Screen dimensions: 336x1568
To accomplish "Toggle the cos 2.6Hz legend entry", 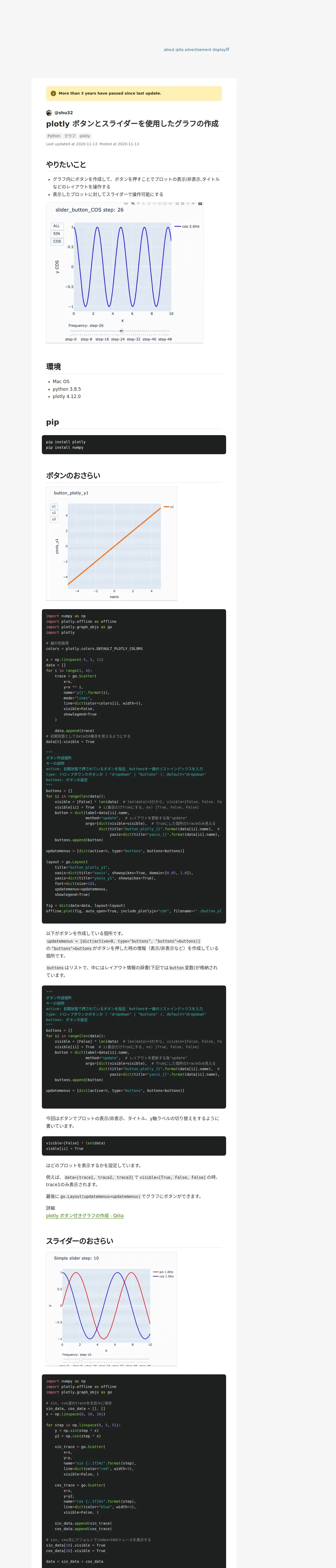I will click(x=187, y=226).
